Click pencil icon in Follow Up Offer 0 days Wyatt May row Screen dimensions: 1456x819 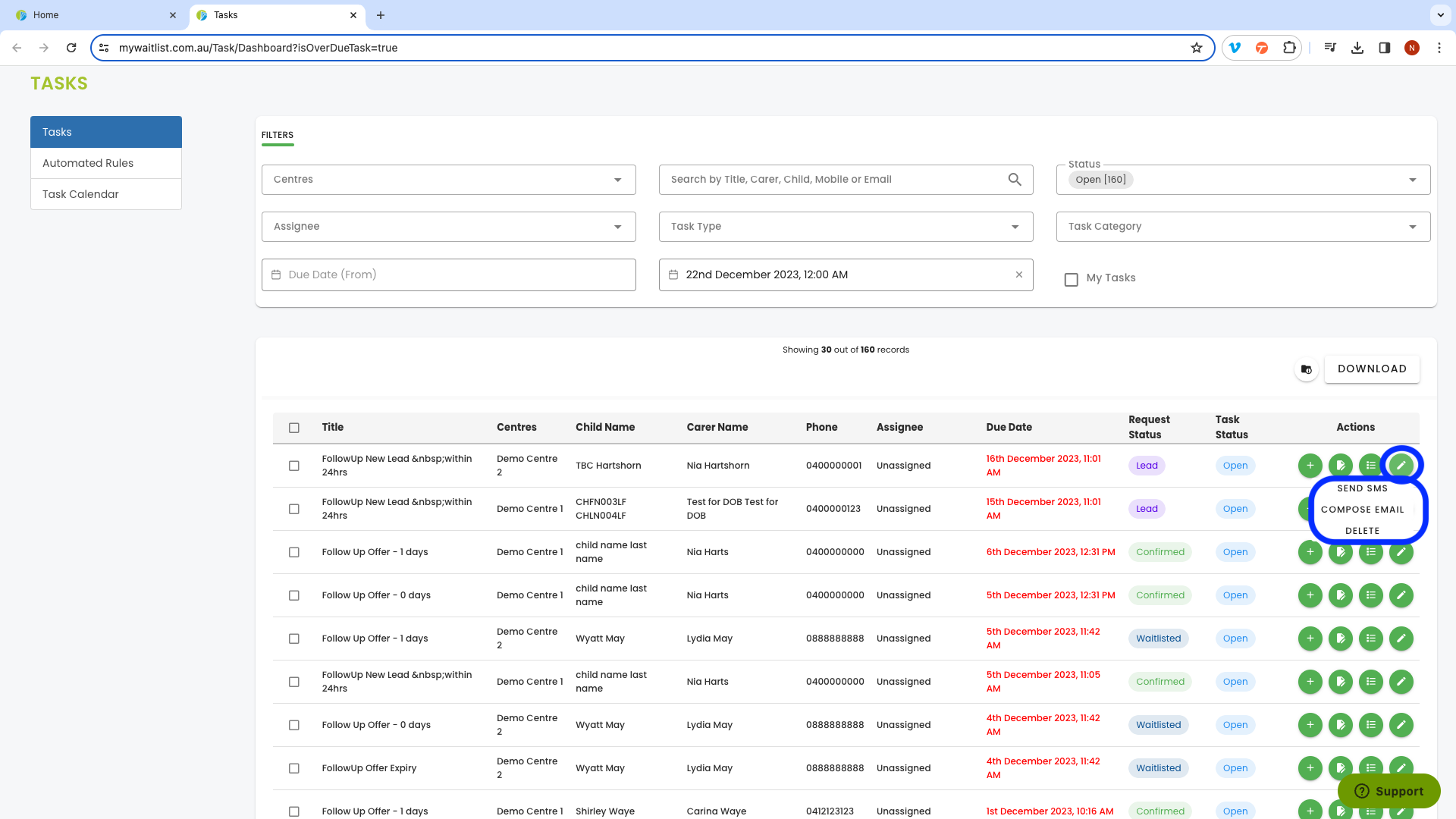tap(1401, 725)
